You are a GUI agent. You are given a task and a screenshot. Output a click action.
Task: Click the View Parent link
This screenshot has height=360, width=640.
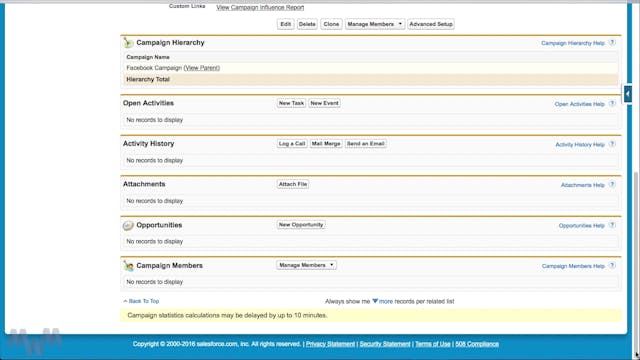pyautogui.click(x=202, y=68)
